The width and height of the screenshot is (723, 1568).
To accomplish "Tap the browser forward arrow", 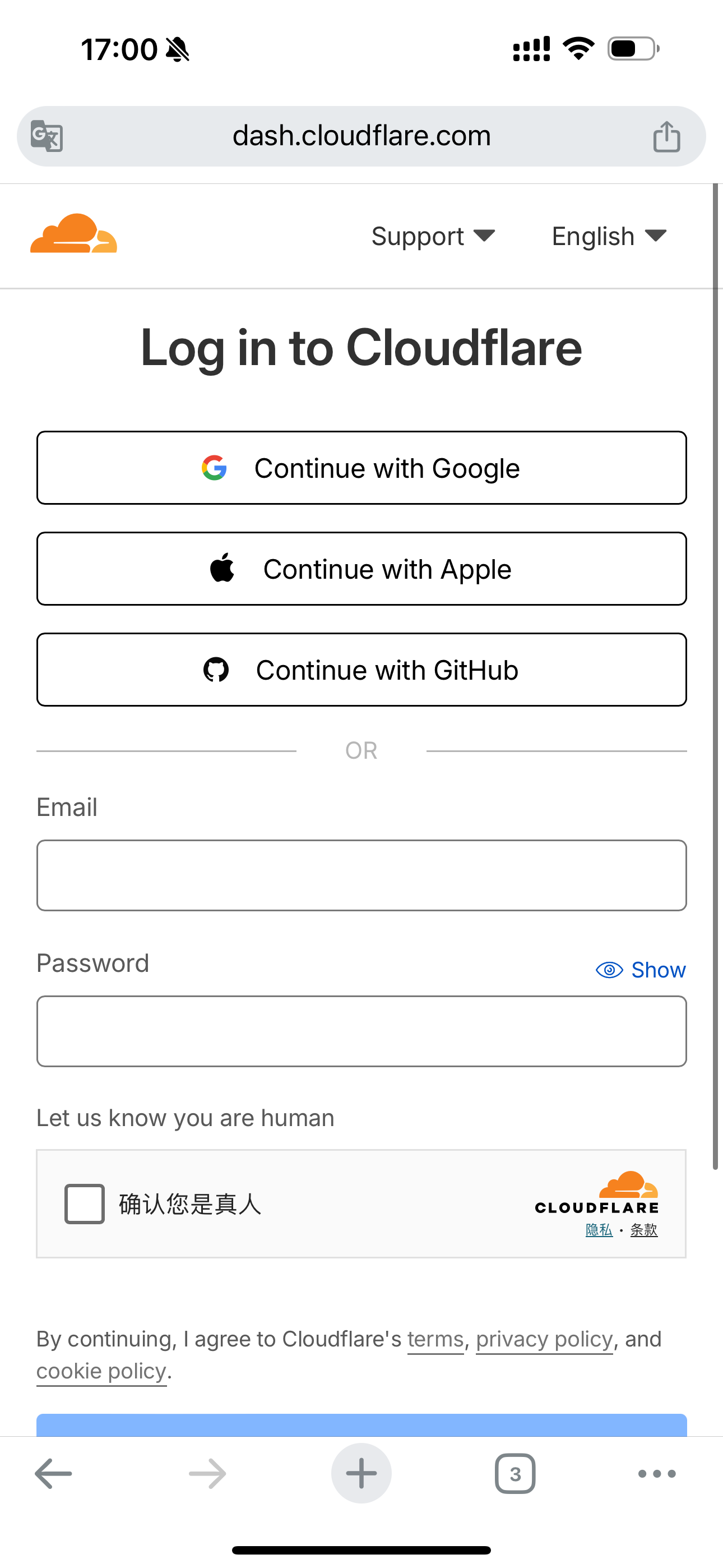I will click(207, 1474).
